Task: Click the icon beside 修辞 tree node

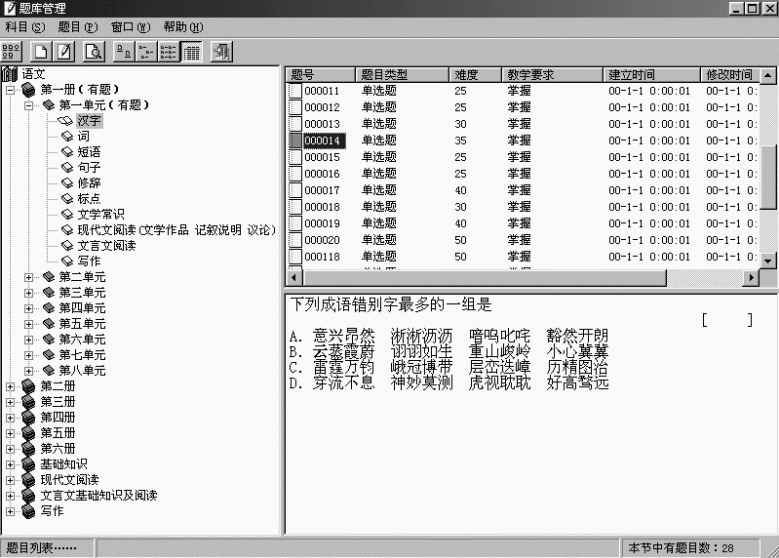Action: point(67,182)
